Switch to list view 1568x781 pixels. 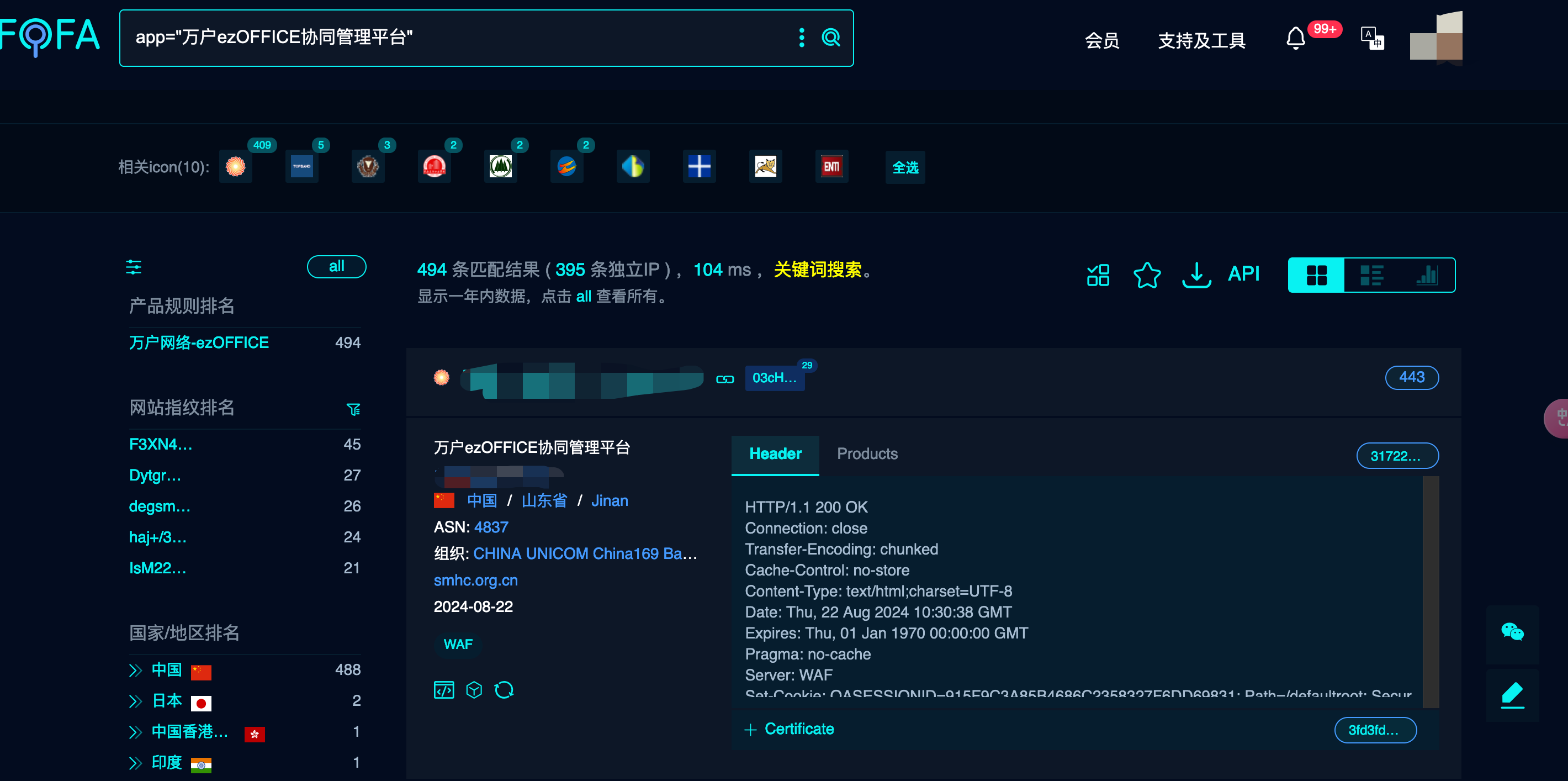click(1371, 275)
